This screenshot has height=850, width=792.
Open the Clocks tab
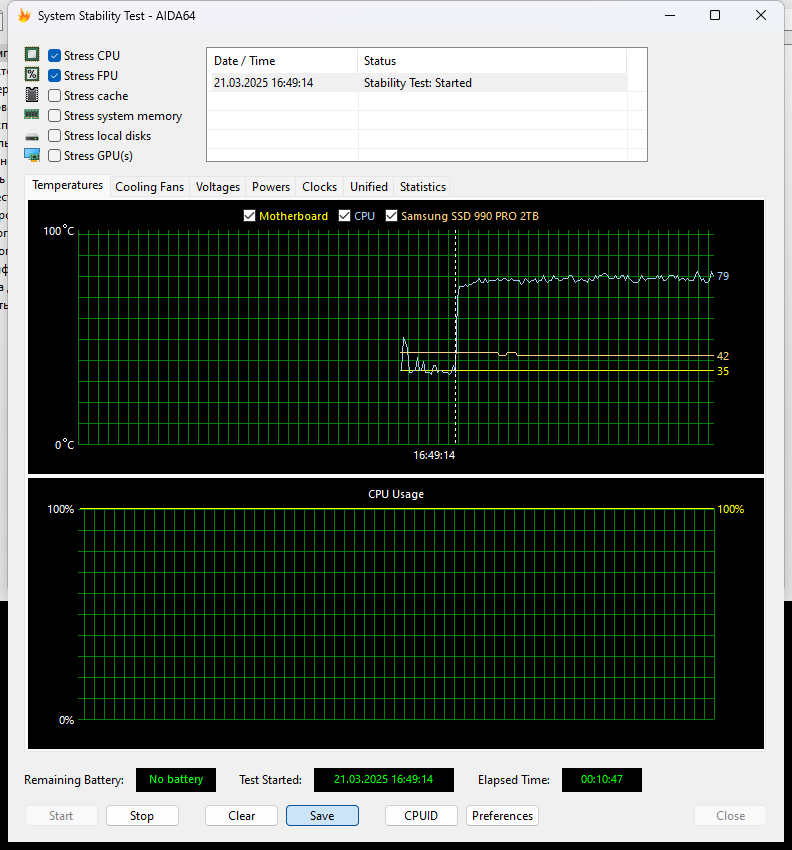tap(319, 187)
